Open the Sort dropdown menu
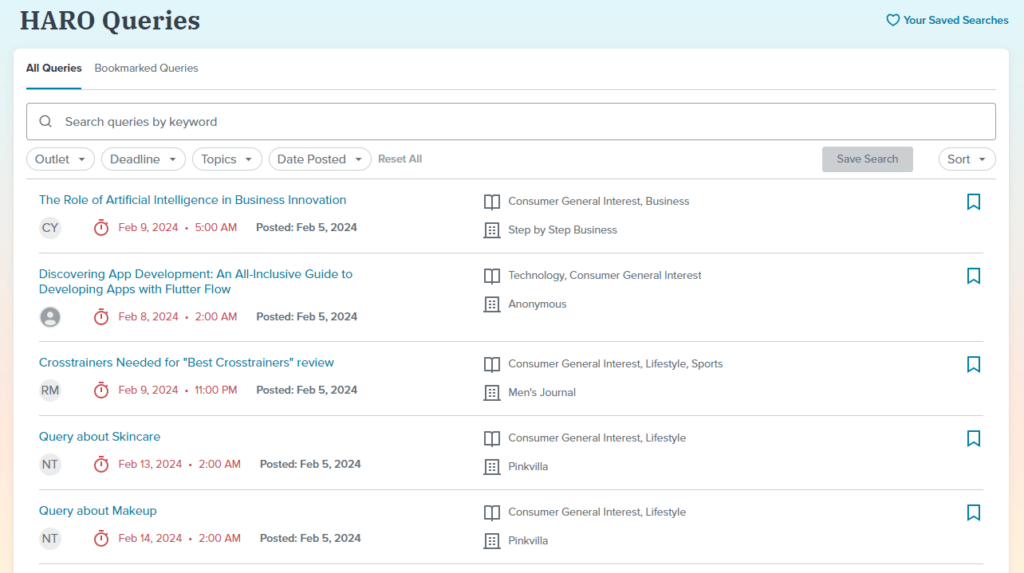Screen dimensions: 1024x573 (x=966, y=159)
